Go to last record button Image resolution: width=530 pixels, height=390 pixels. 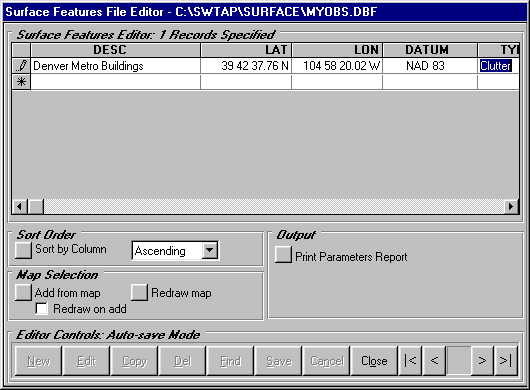tap(506, 361)
